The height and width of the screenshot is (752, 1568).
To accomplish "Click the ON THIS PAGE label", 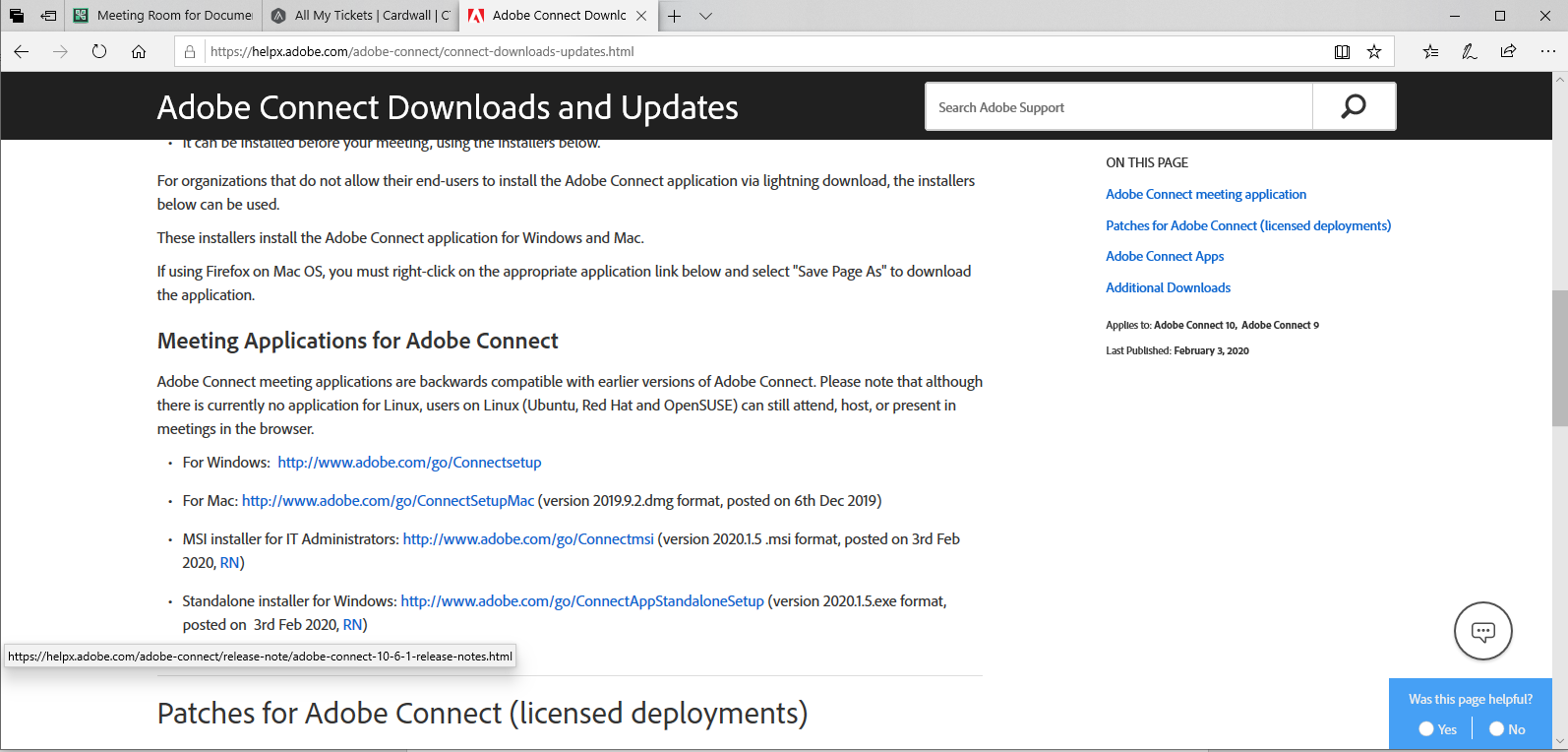I will (1147, 162).
